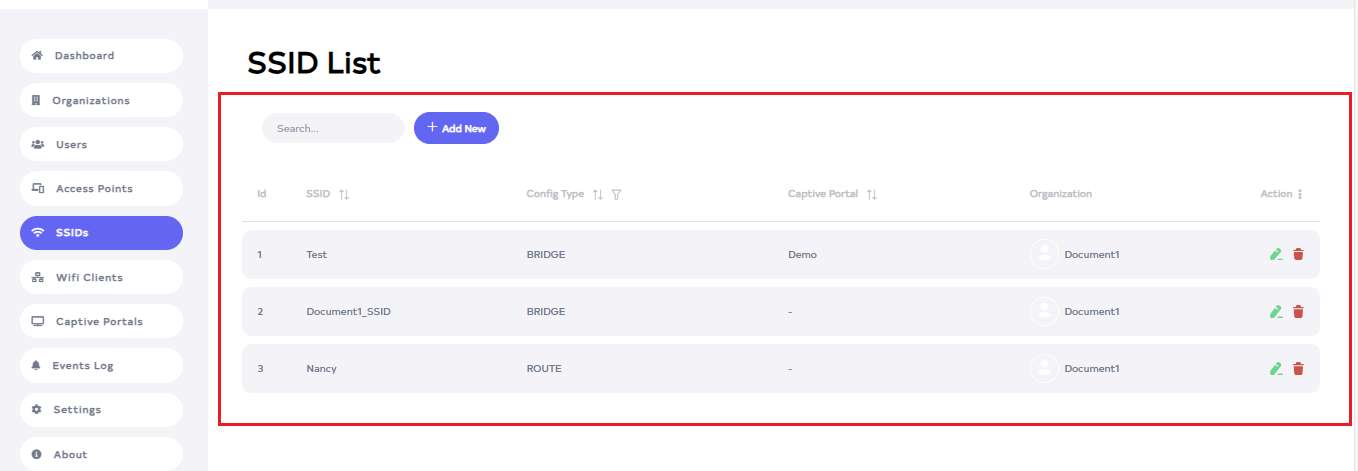Screen dimensions: 1358x471
Task: Click the Document1 avatar in Nancy row
Action: coord(1044,369)
